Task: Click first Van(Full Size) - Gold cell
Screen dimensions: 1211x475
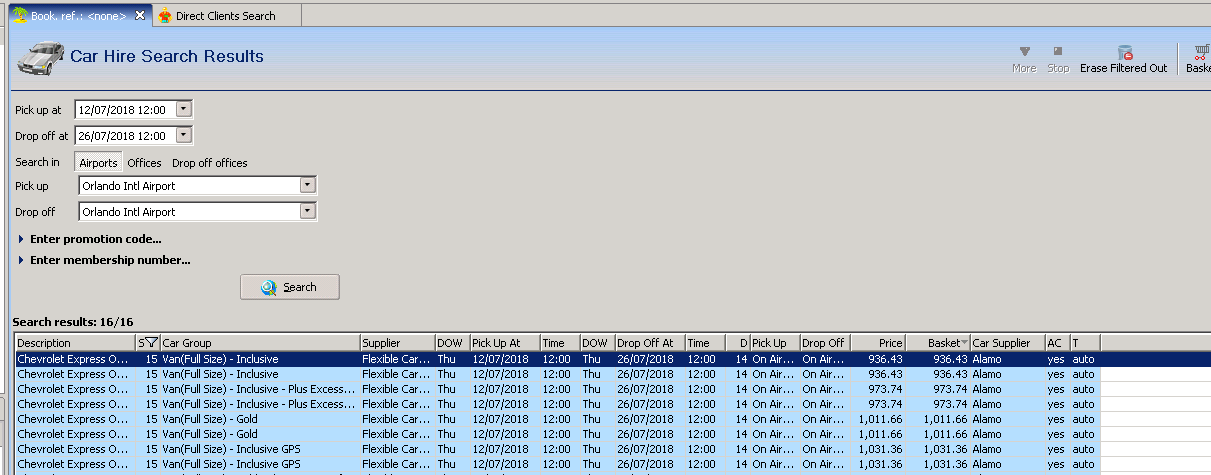Action: (x=260, y=419)
